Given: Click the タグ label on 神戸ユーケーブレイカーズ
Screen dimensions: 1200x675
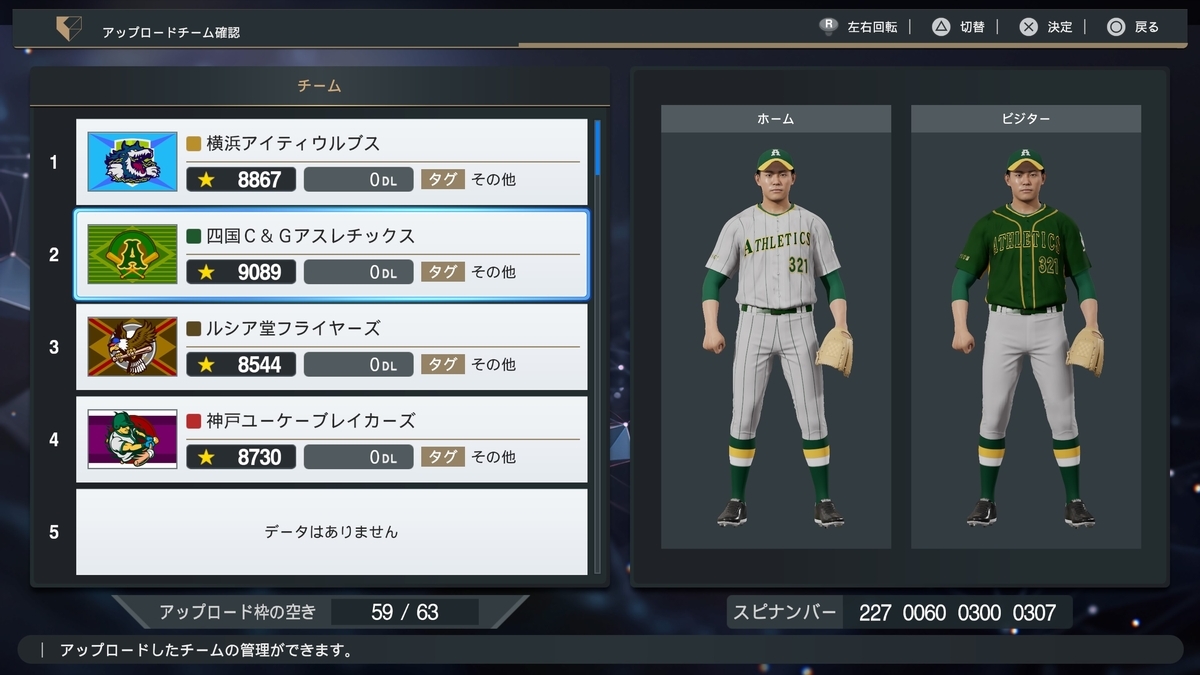Looking at the screenshot, I should pyautogui.click(x=443, y=457).
